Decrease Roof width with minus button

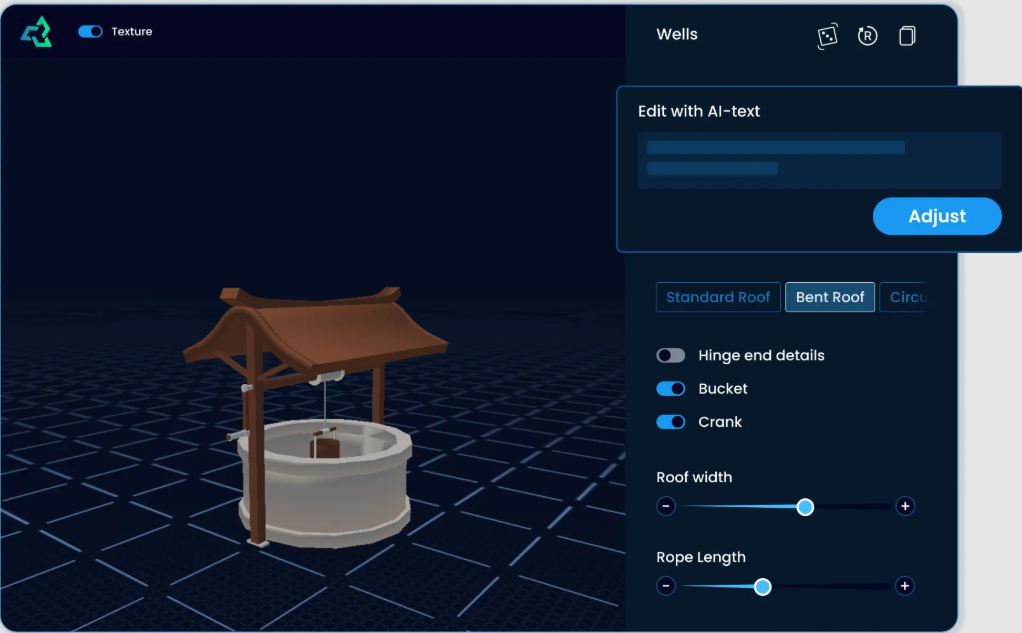(665, 507)
